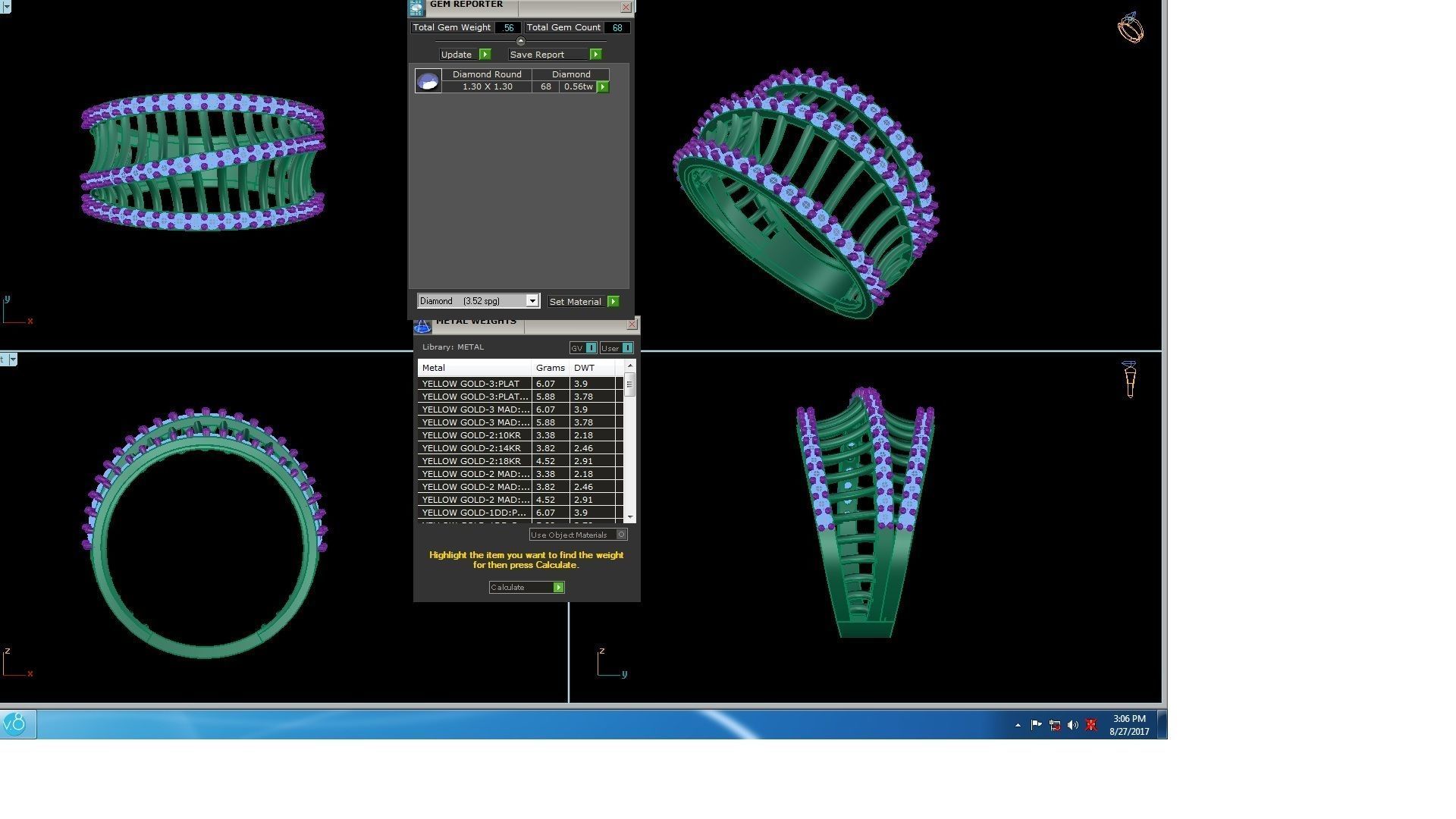Open the Action Center flag icon
Screen dimensions: 1456x819
[x=1036, y=725]
